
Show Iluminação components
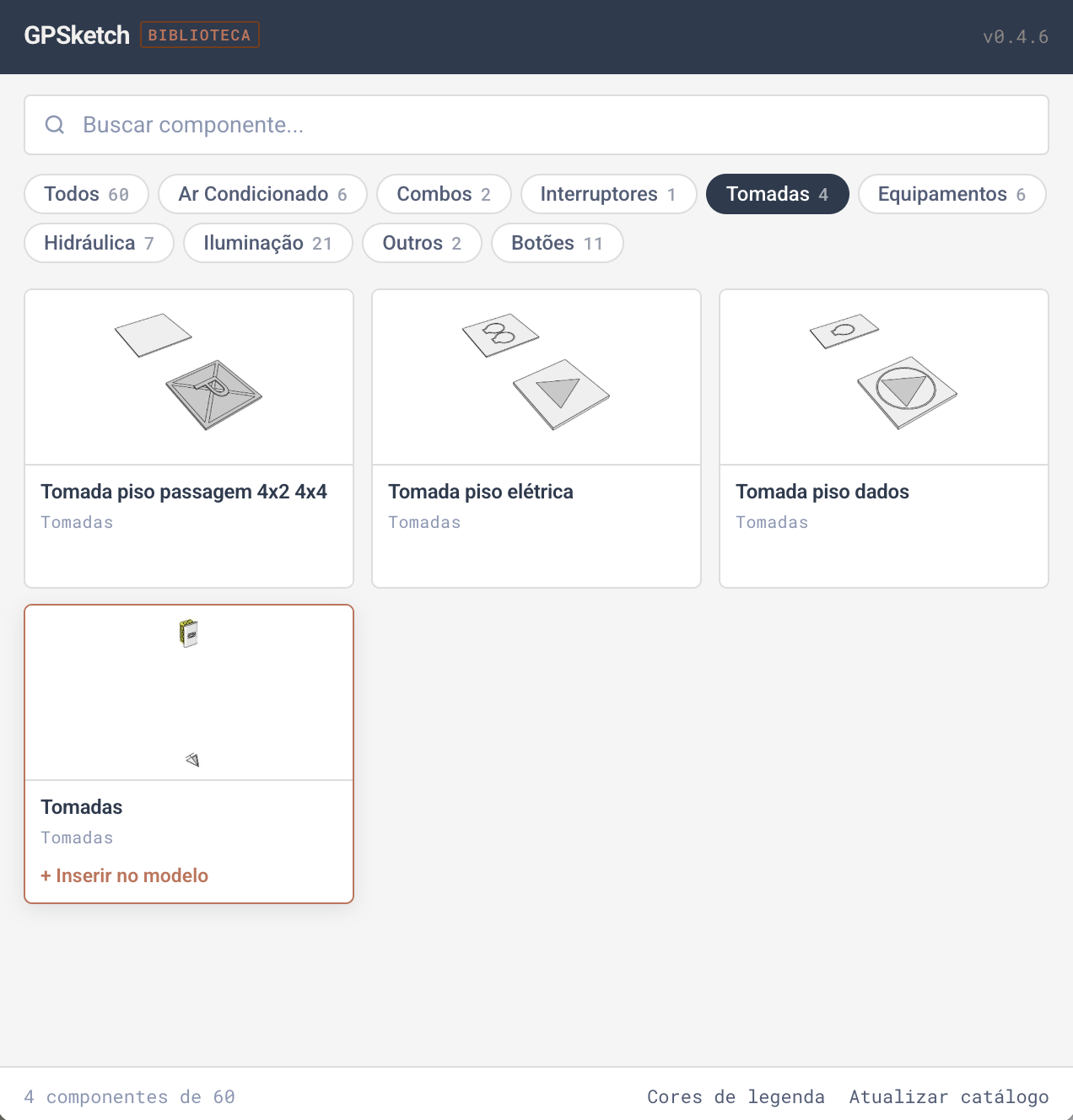click(x=268, y=243)
